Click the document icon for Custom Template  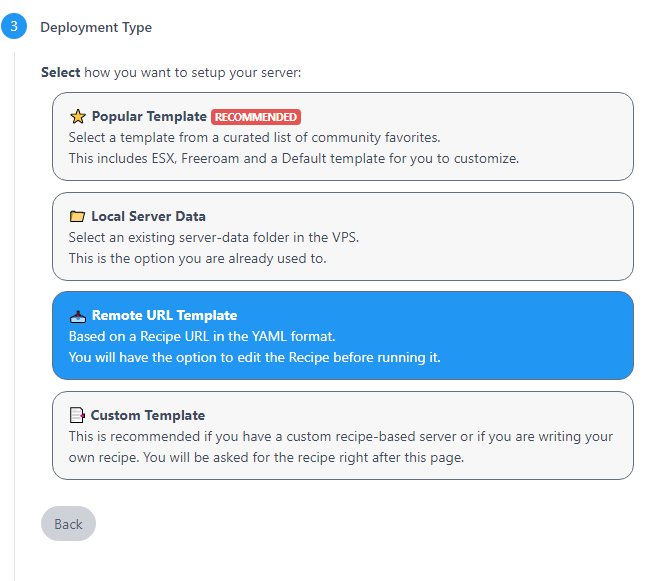[x=77, y=415]
